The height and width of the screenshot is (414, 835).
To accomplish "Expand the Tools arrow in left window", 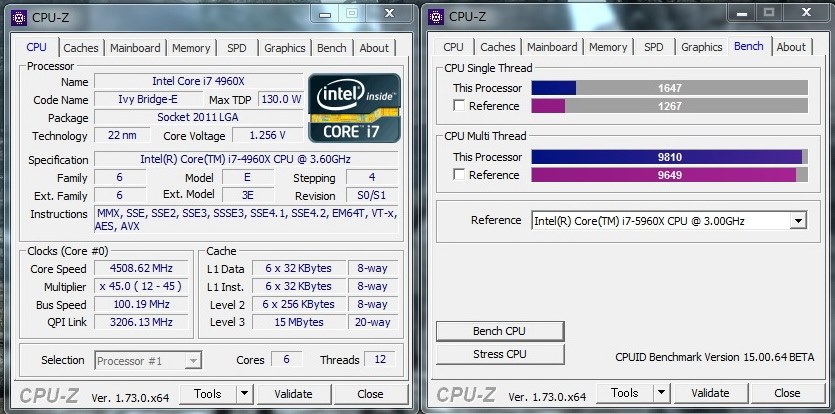I will (244, 394).
